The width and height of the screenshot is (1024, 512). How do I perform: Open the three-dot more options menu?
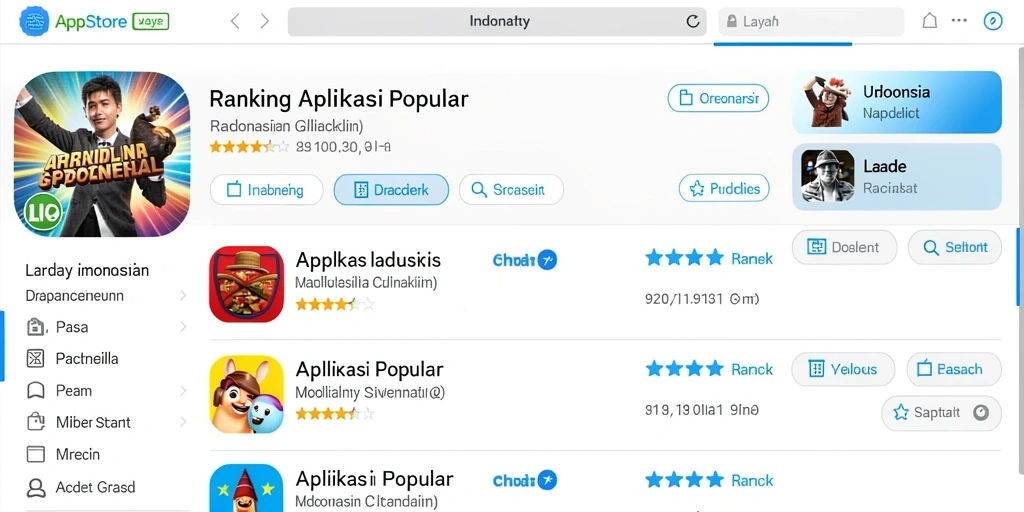(x=959, y=20)
